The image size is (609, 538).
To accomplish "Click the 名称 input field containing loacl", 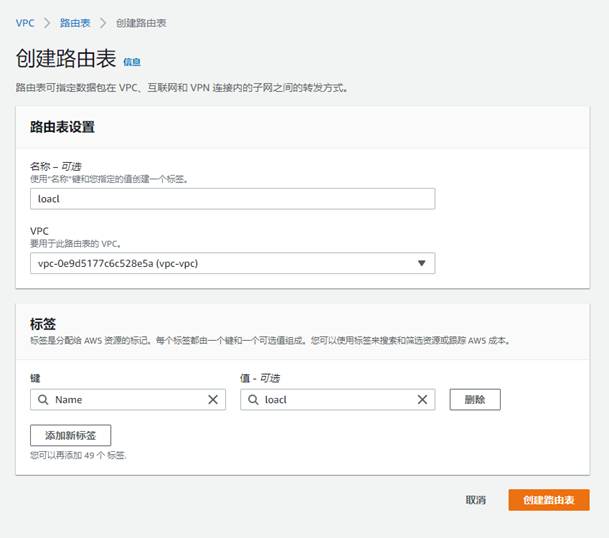I will tap(232, 199).
